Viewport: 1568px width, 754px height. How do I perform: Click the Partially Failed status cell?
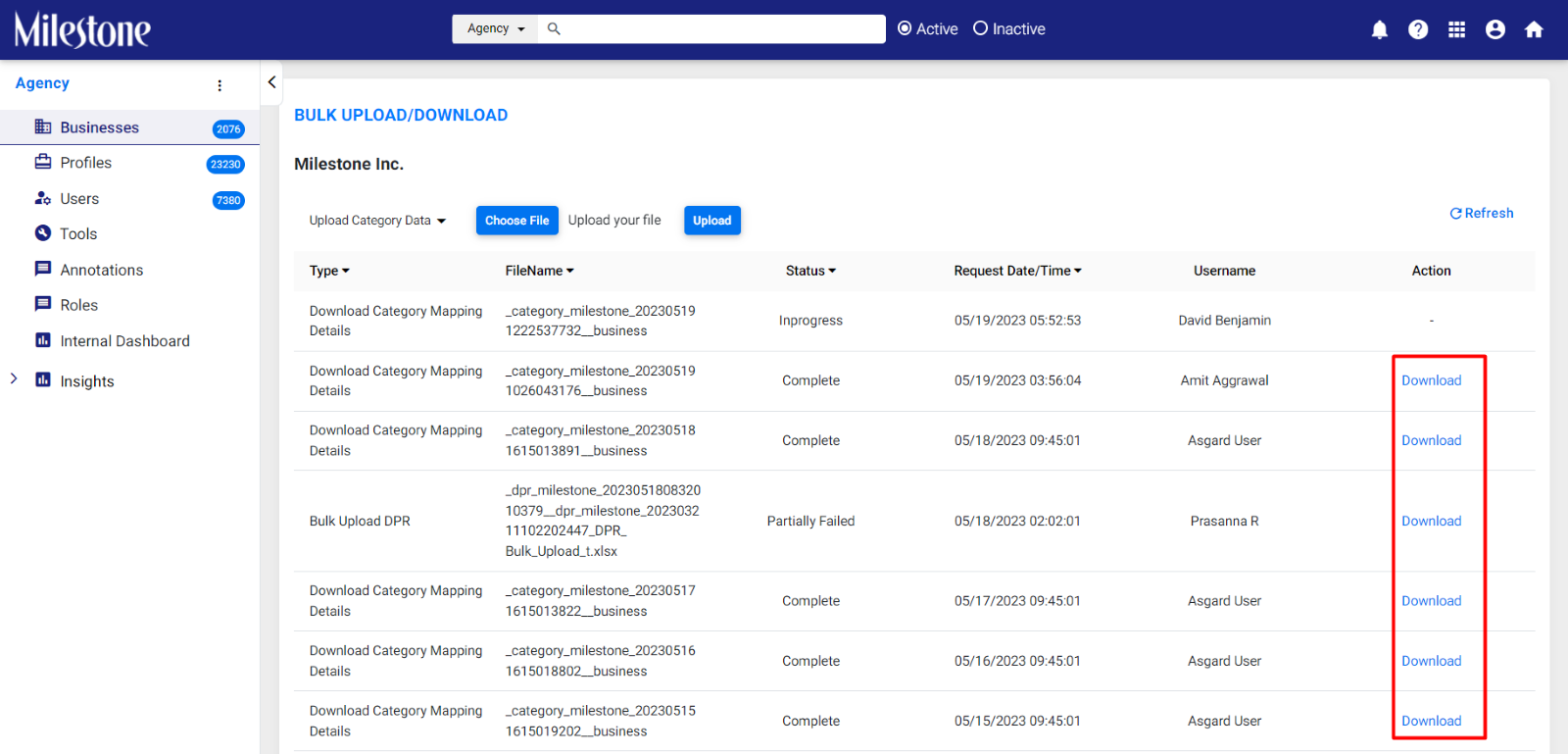coord(810,521)
